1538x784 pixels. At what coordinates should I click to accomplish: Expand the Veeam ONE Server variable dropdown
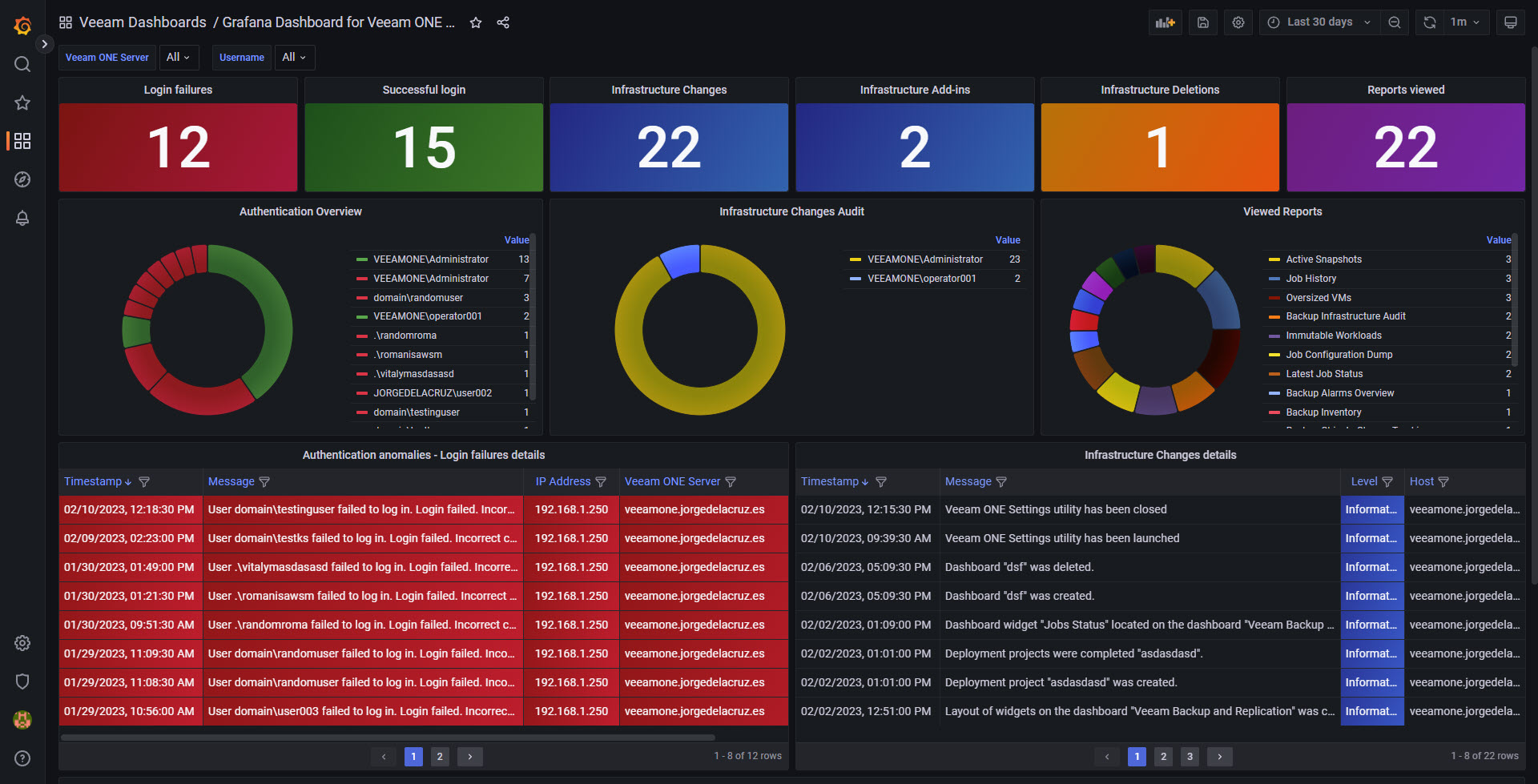tap(179, 57)
